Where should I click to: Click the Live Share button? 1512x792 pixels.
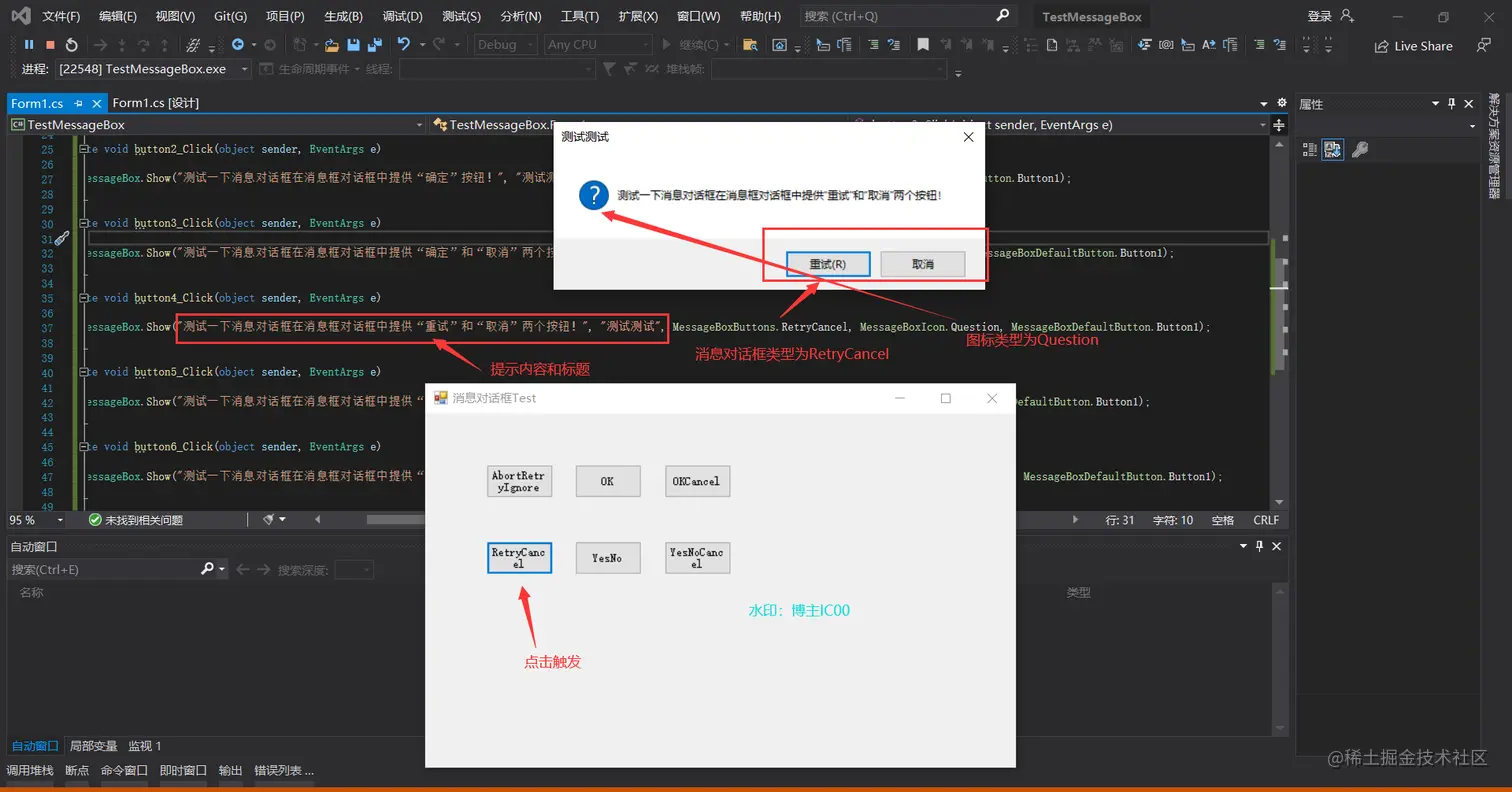coord(1413,46)
